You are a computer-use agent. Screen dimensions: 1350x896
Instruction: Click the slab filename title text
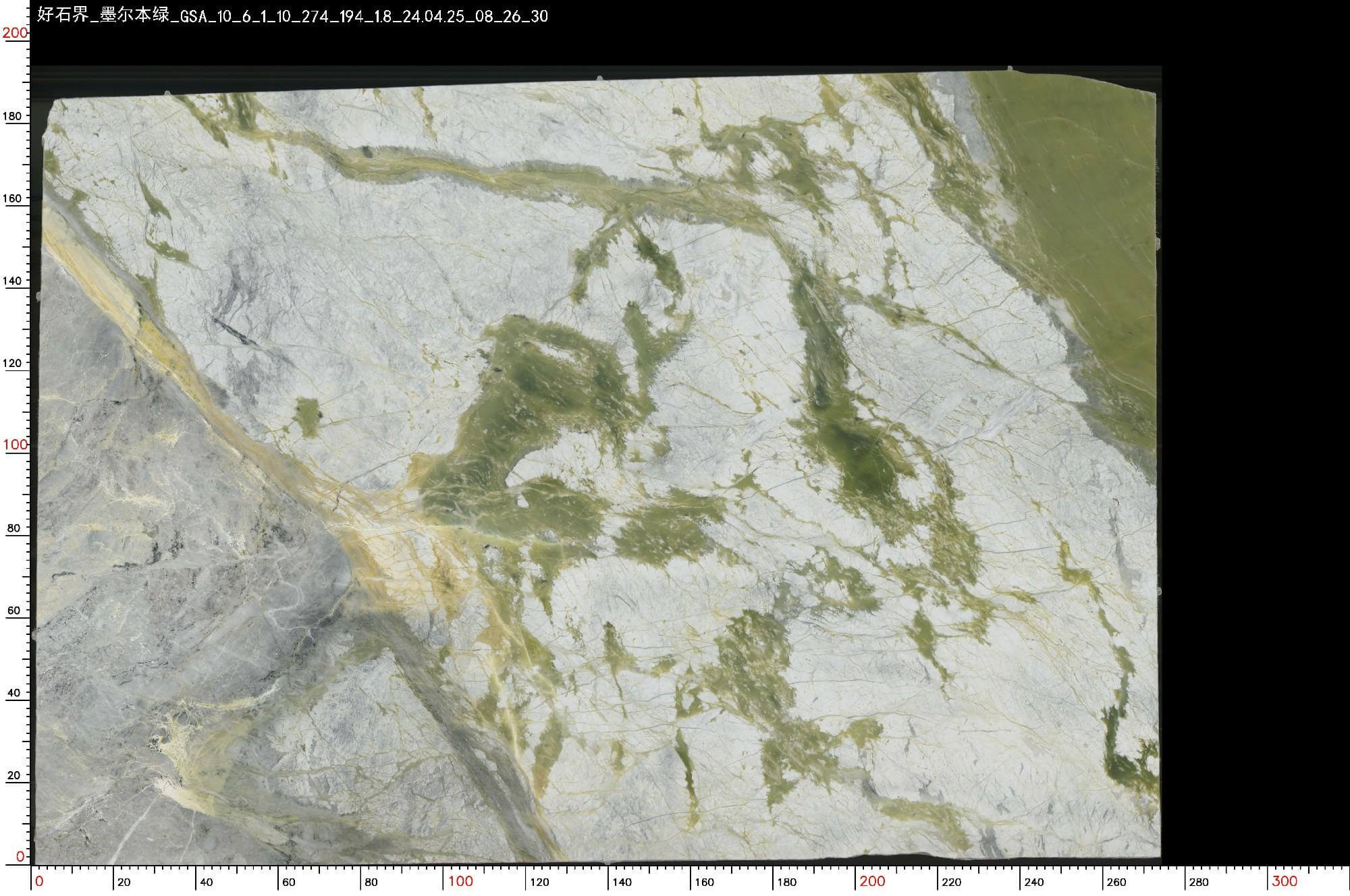point(292,15)
